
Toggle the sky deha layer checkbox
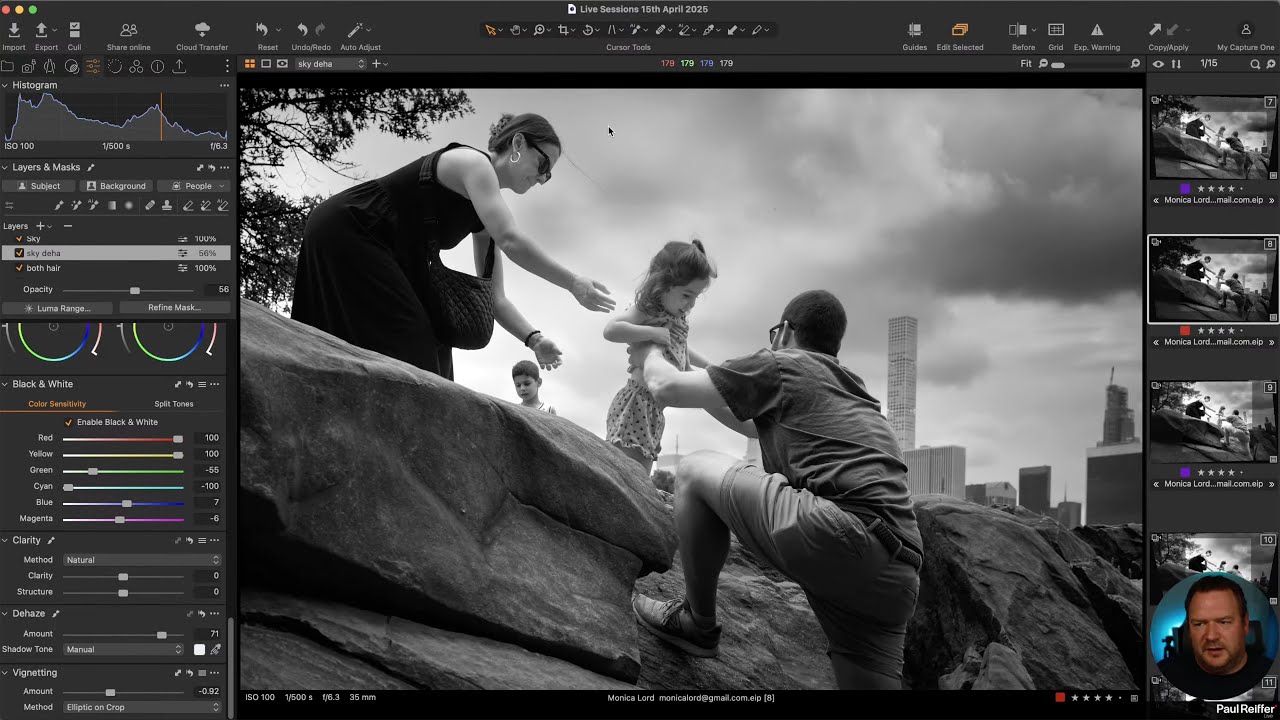(19, 253)
